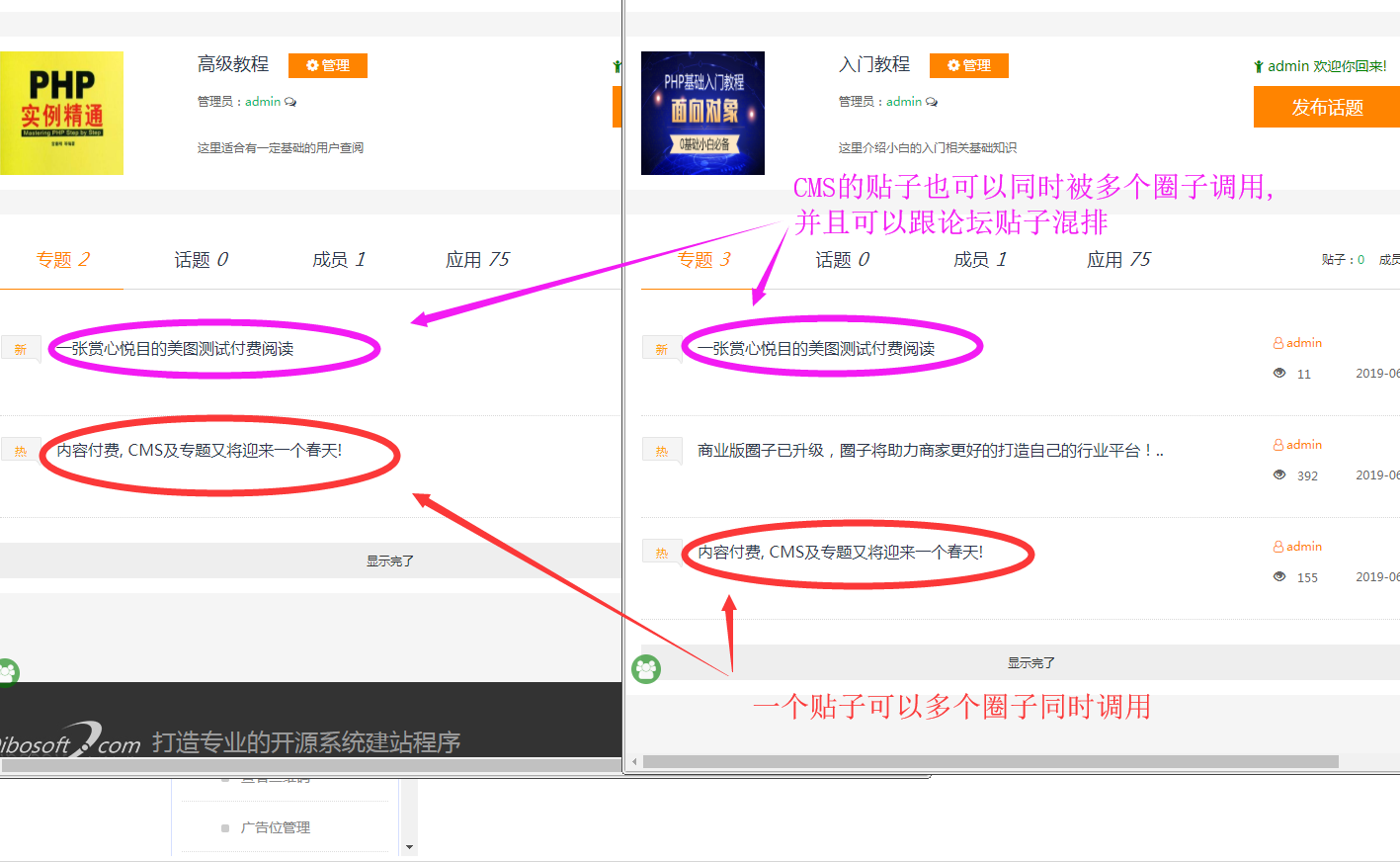Click the gear 管理 button beside 高级教程
Image resolution: width=1400 pixels, height=862 pixels.
(327, 65)
